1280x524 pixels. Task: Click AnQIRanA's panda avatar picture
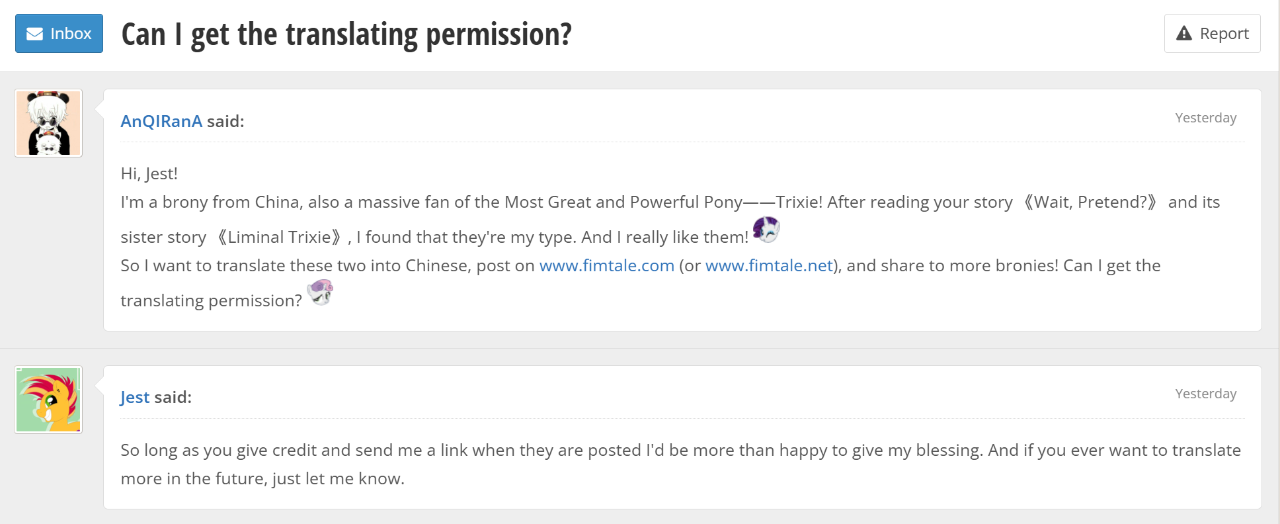(x=48, y=123)
